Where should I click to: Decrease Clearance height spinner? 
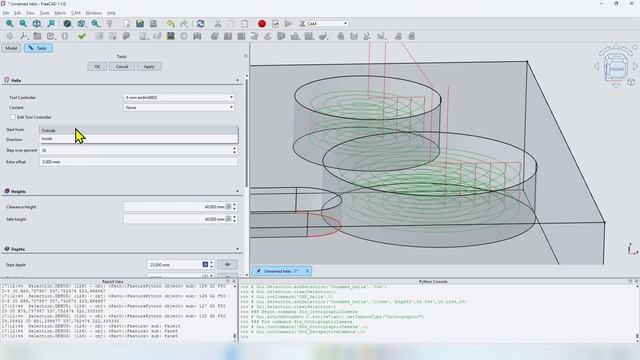coord(234,209)
